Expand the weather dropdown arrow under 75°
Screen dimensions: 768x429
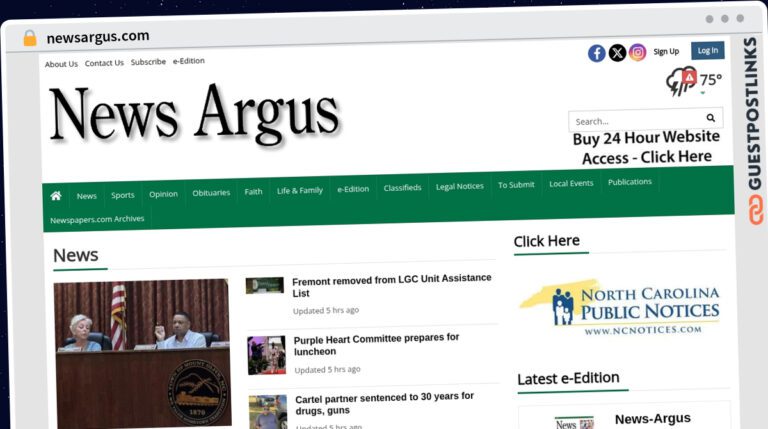703,93
